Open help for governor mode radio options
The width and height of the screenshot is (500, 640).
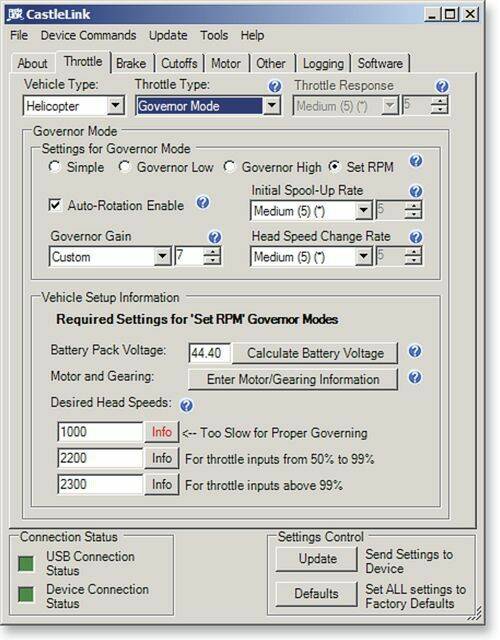point(416,161)
